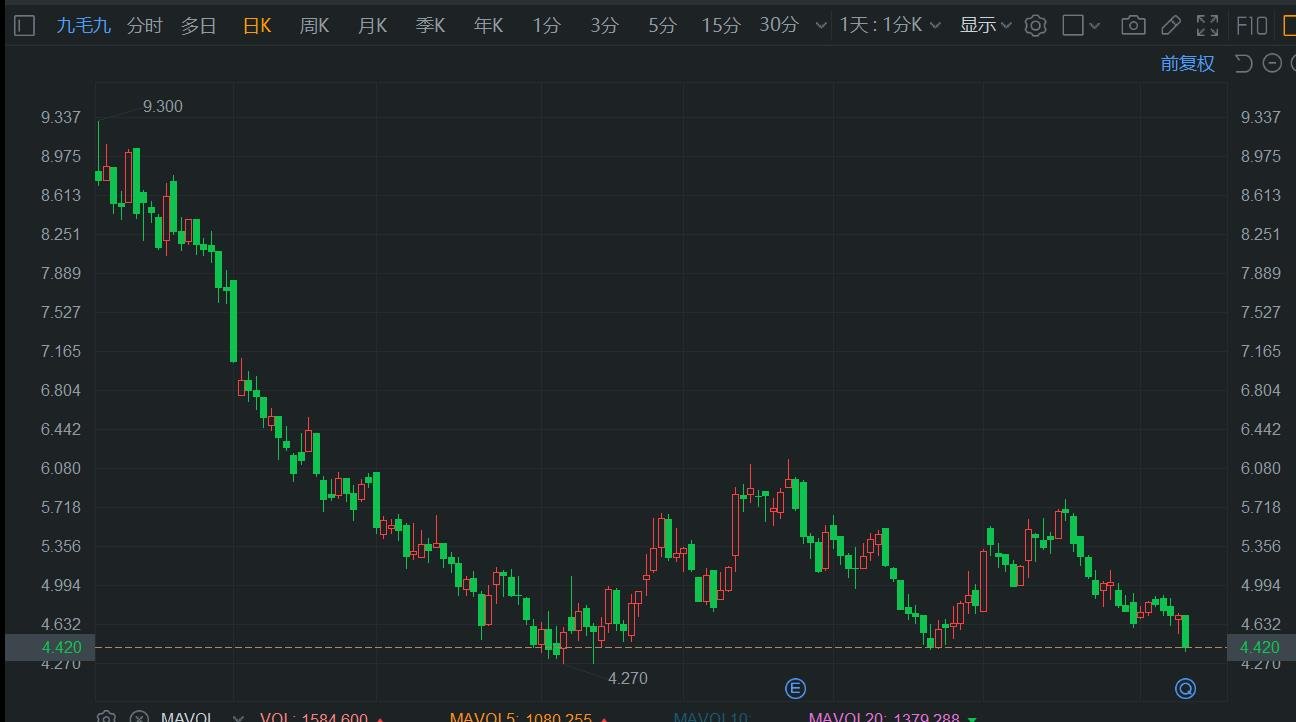Open the 显示 display dropdown
The width and height of the screenshot is (1296, 722).
985,25
